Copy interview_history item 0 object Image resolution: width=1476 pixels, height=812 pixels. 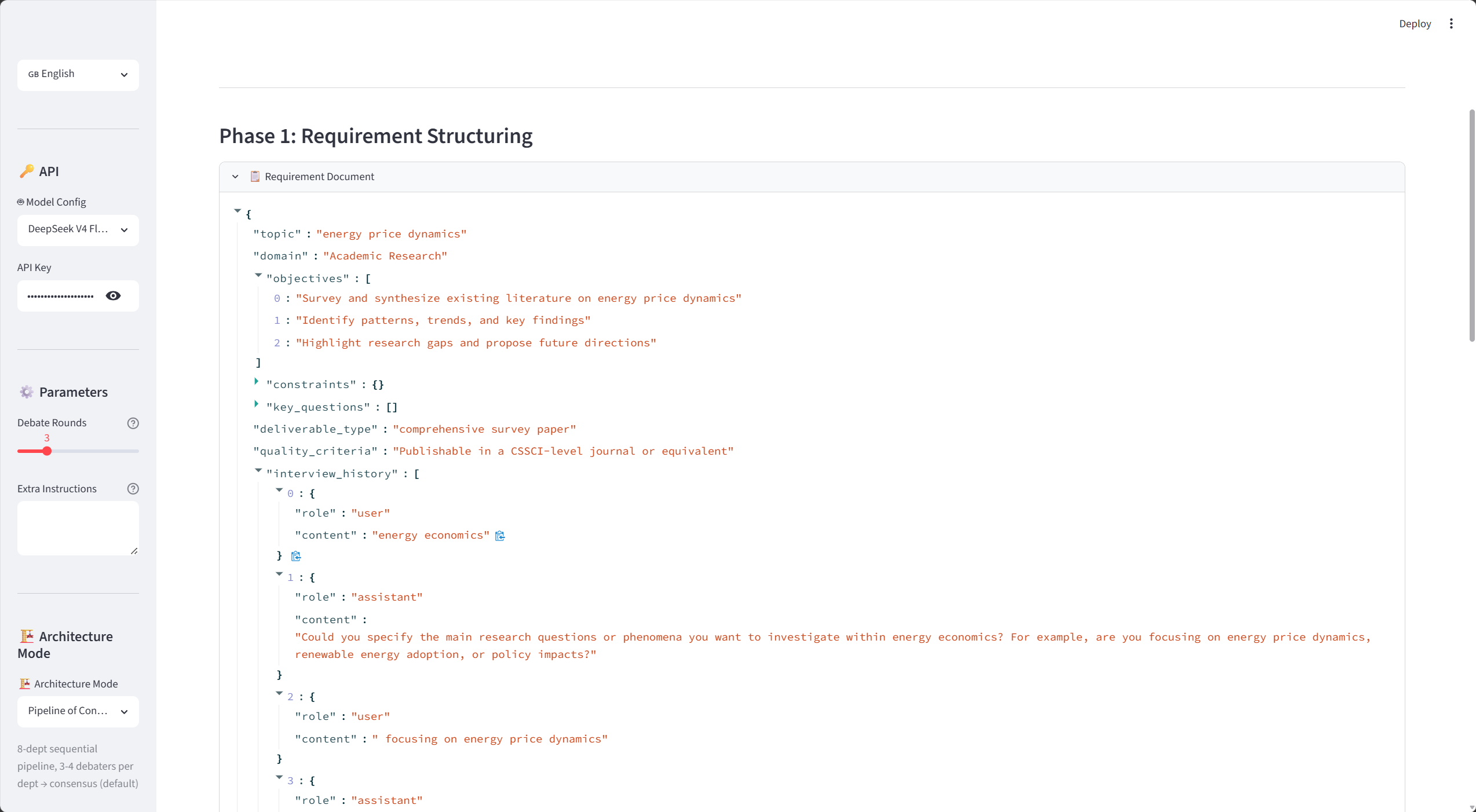tap(296, 557)
